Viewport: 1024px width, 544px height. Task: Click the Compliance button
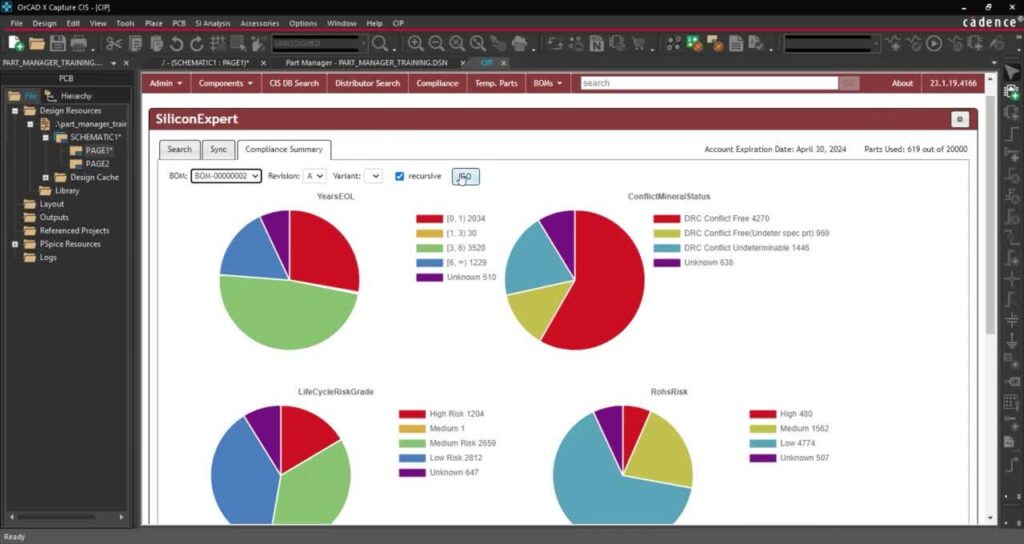(x=438, y=84)
